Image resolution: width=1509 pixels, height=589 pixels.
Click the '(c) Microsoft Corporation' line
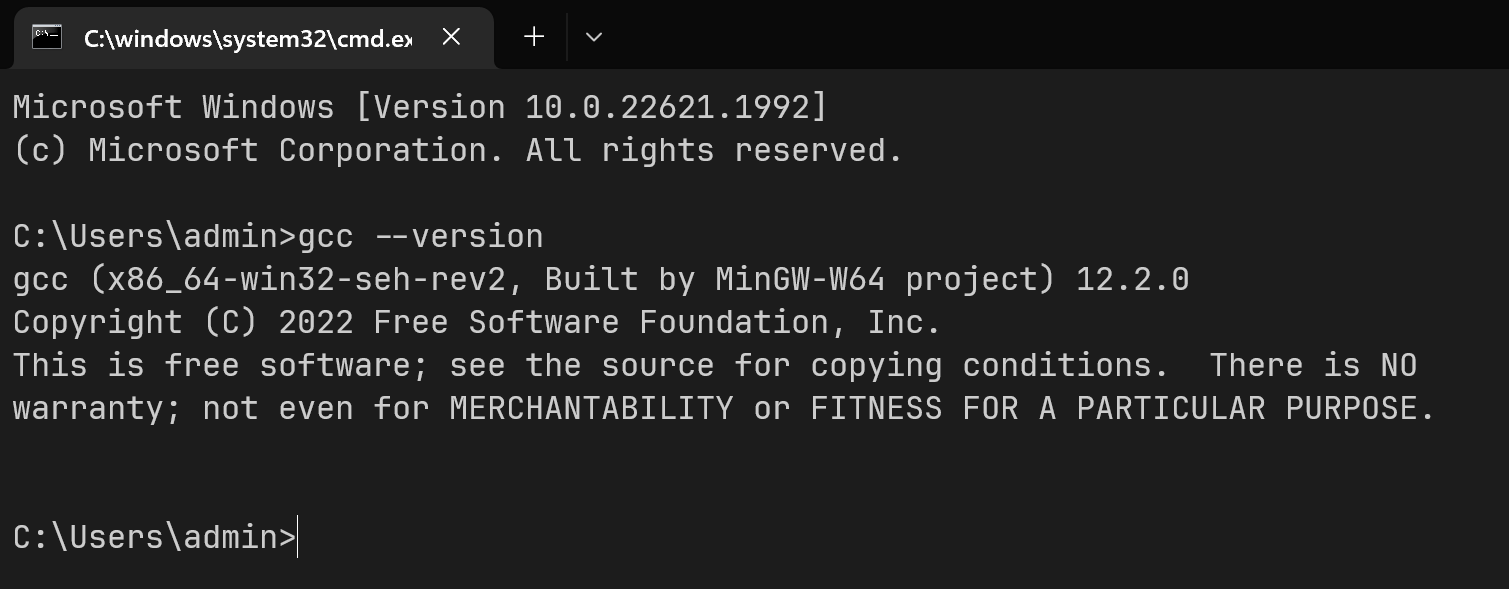click(458, 150)
